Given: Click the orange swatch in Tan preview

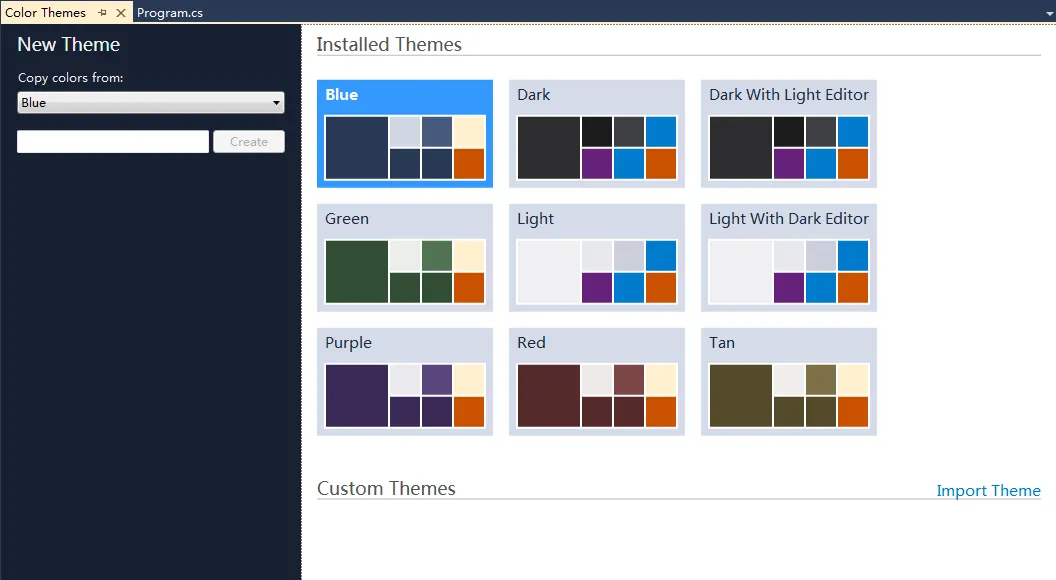Looking at the screenshot, I should point(852,411).
